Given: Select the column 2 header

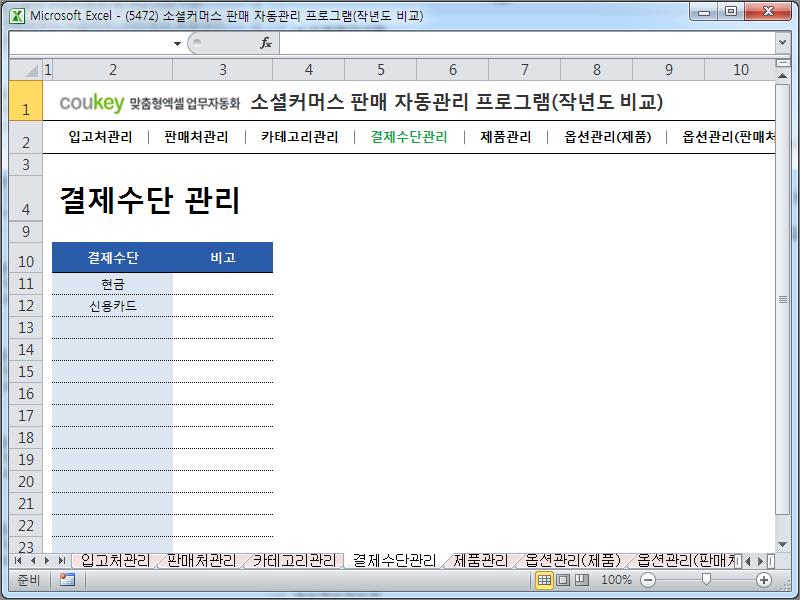Looking at the screenshot, I should (x=113, y=69).
